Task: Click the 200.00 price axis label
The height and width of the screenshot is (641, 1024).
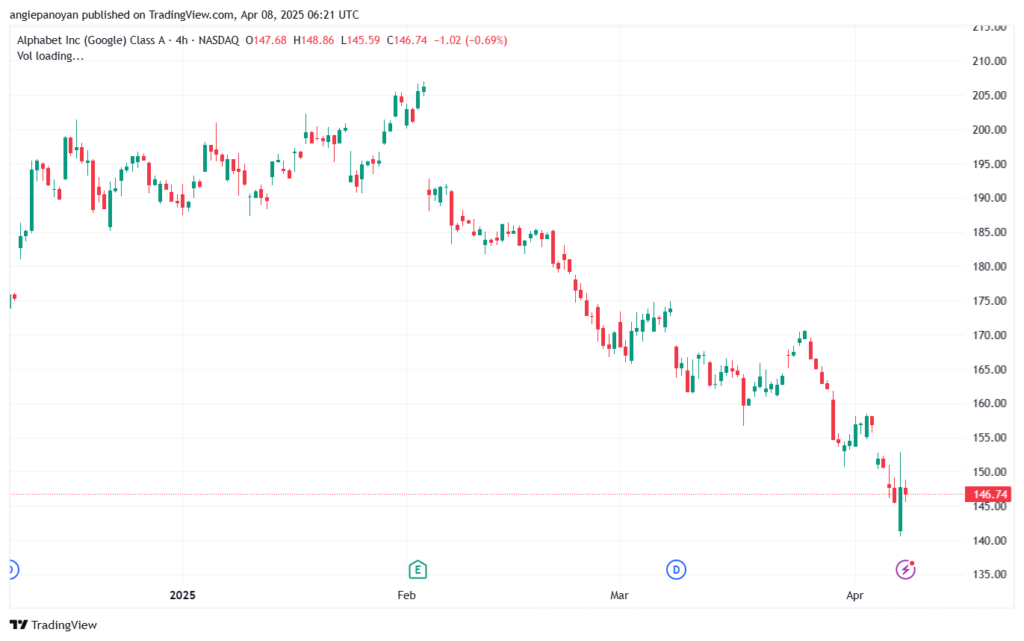Action: (x=989, y=129)
